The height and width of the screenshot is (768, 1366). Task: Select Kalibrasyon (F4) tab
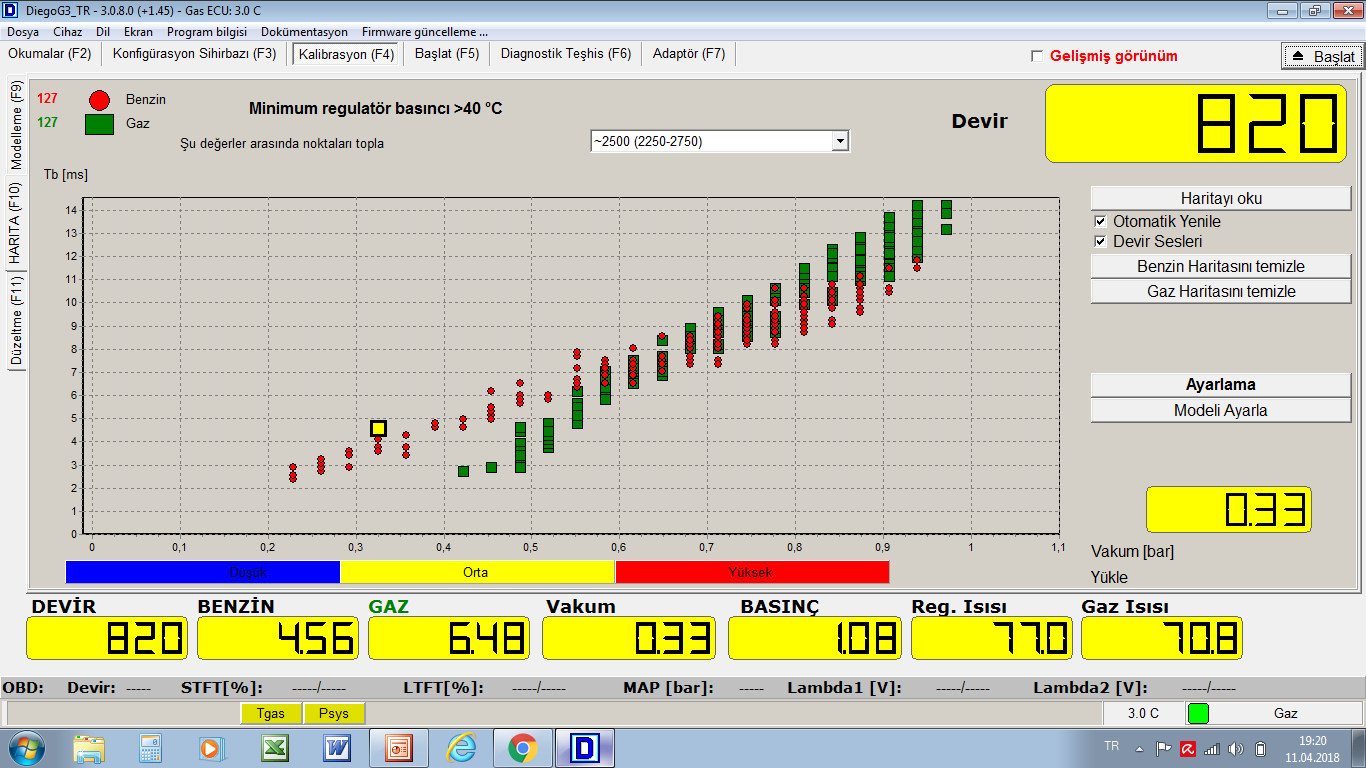tap(347, 54)
